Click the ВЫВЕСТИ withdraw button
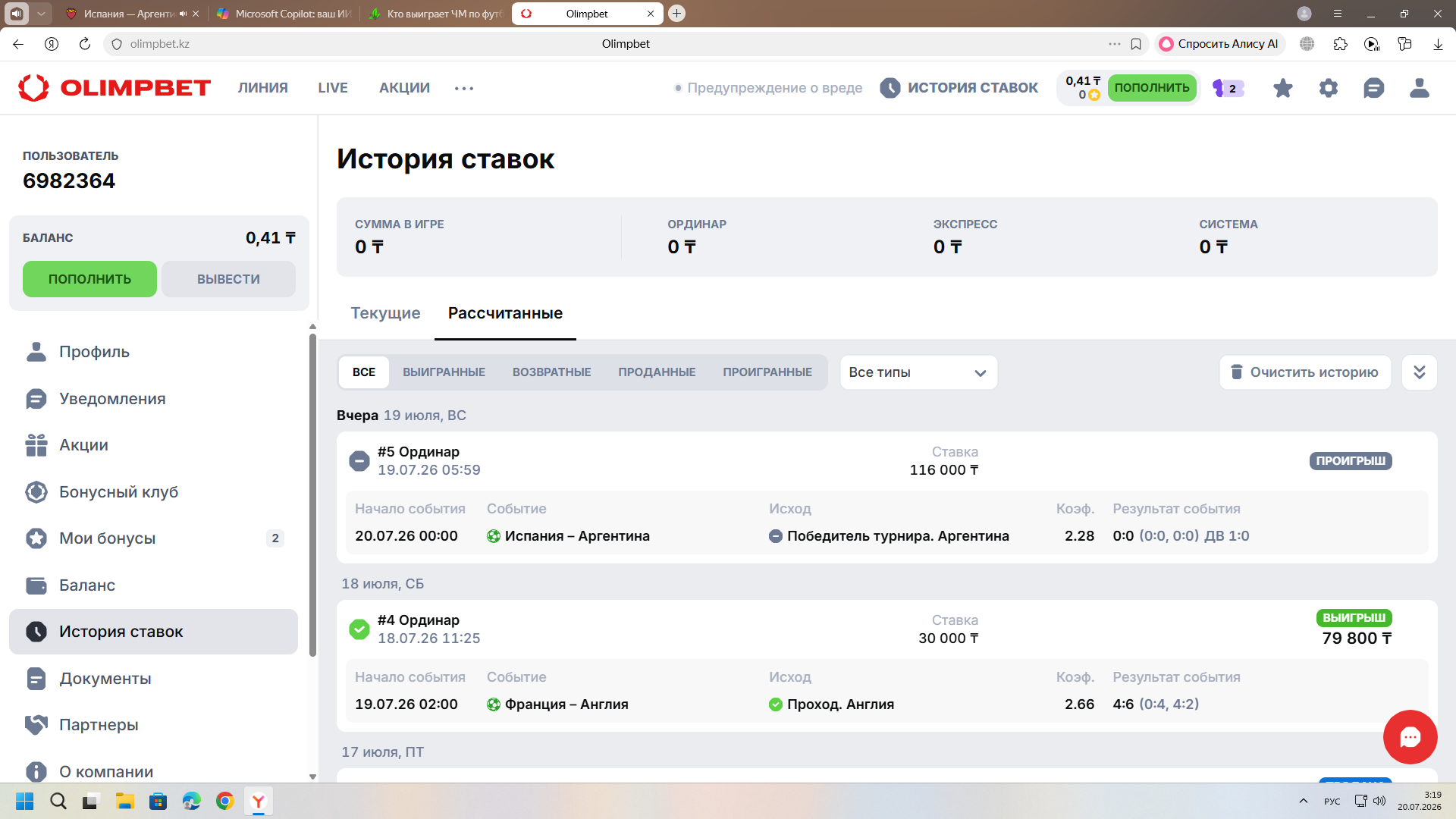The image size is (1456, 819). [228, 279]
